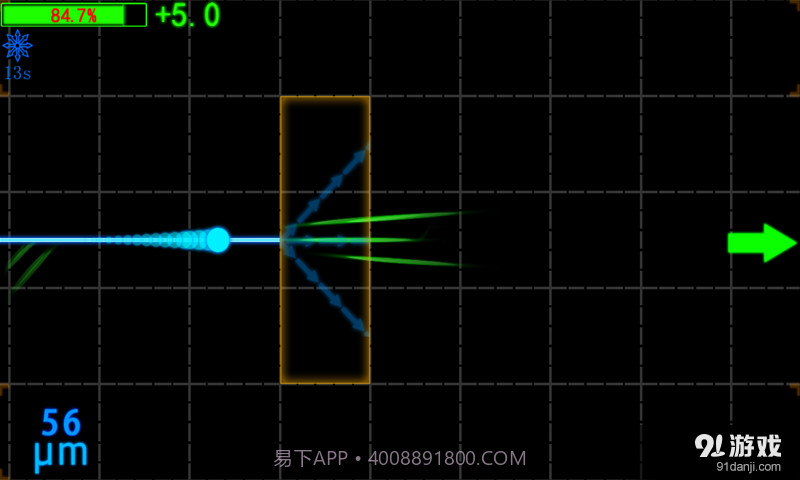Open the 91danji.com link

point(748,466)
